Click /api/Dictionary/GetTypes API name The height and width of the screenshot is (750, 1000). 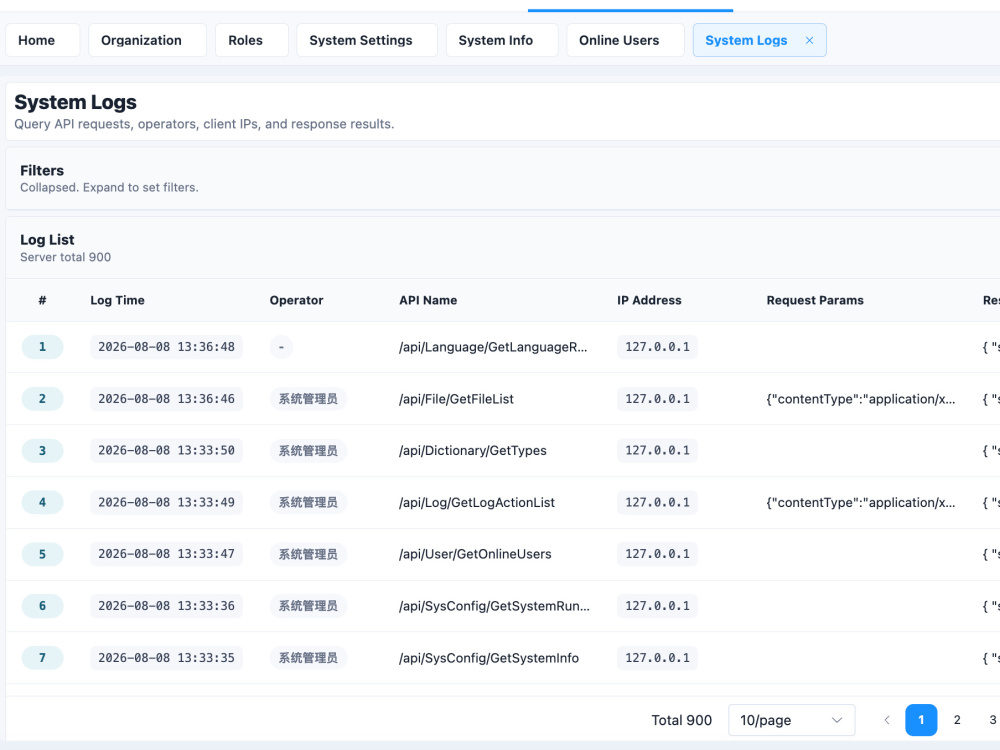tap(473, 450)
